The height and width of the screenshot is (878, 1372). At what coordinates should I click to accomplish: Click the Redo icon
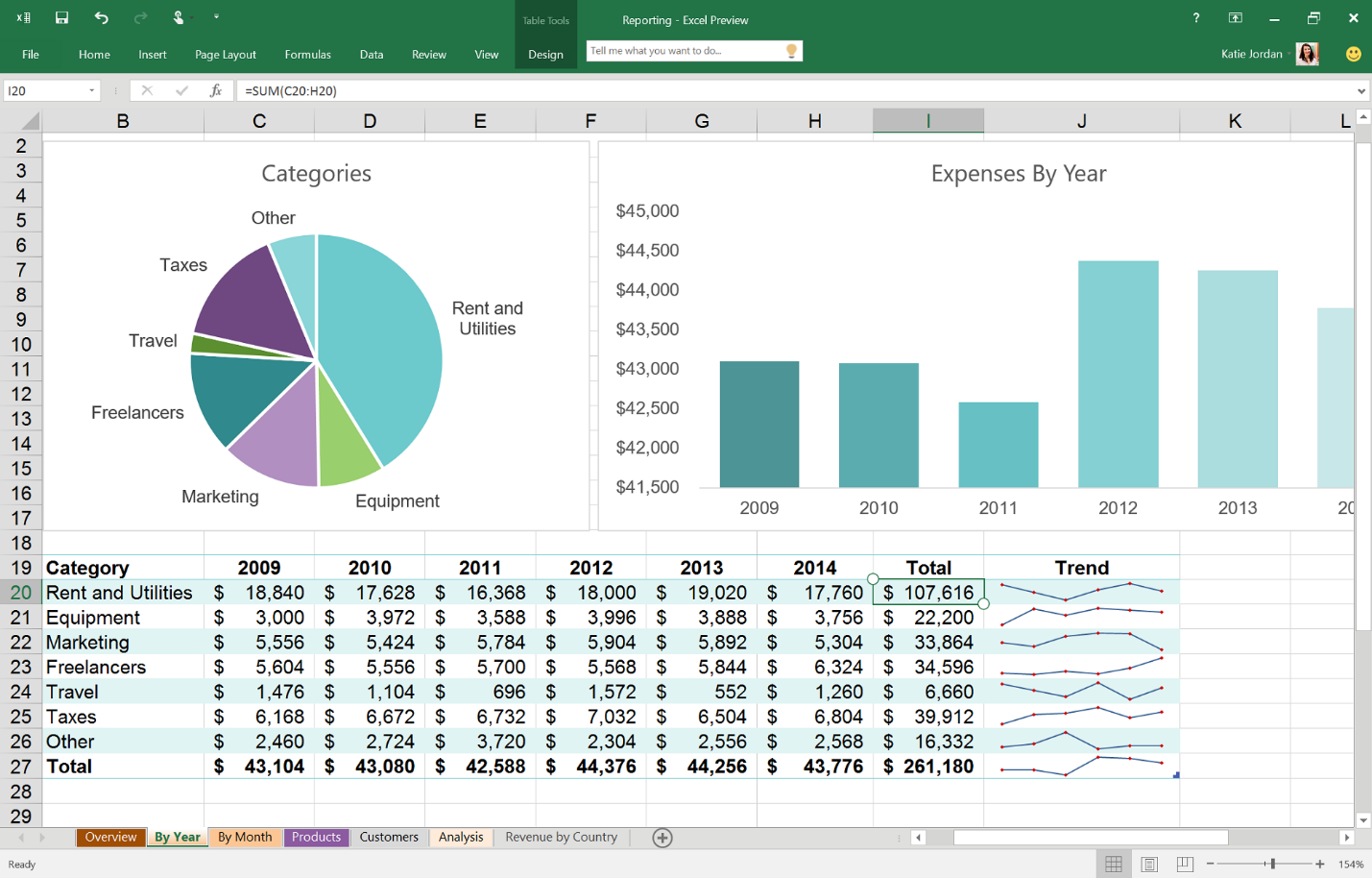139,17
